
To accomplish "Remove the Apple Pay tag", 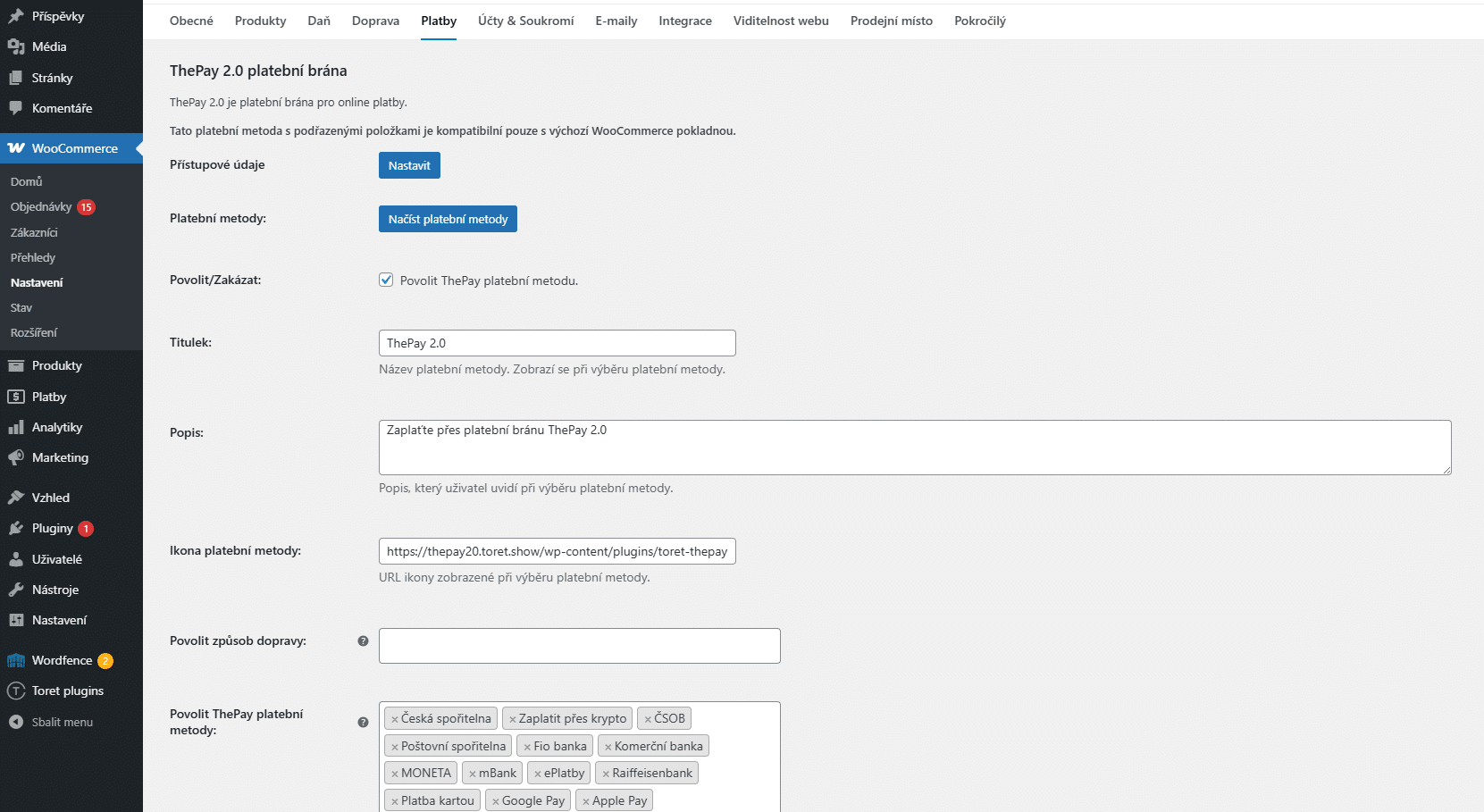I will point(586,801).
